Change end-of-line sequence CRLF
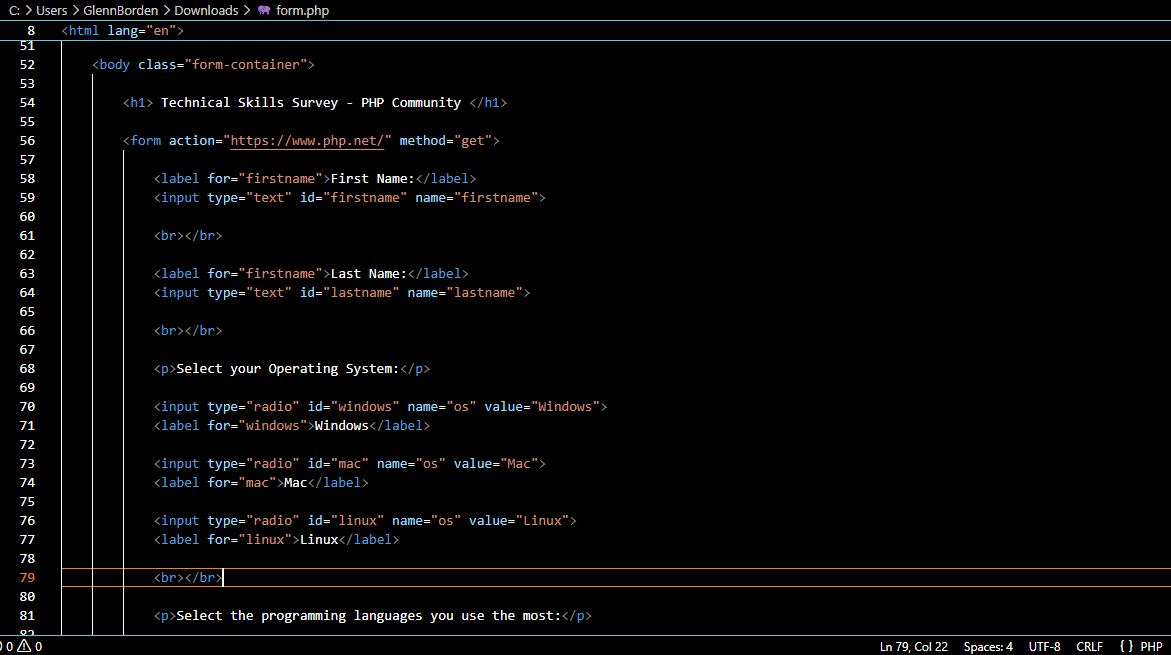Screen dimensions: 1171x655 (x=1089, y=646)
